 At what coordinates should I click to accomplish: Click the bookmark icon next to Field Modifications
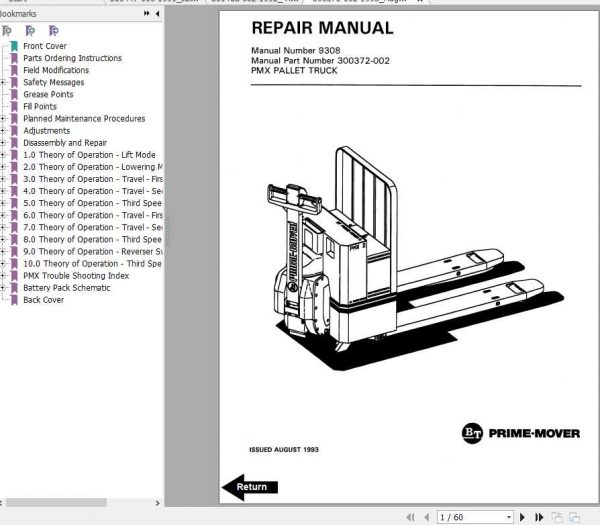click(14, 70)
